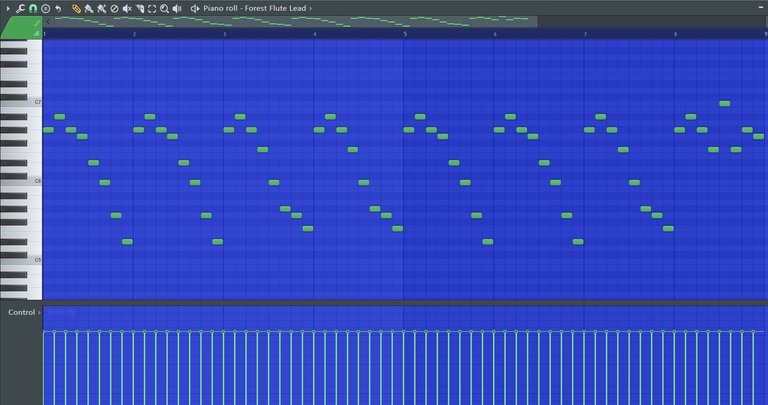768x405 pixels.
Task: Click the Control label
Action: 22,312
